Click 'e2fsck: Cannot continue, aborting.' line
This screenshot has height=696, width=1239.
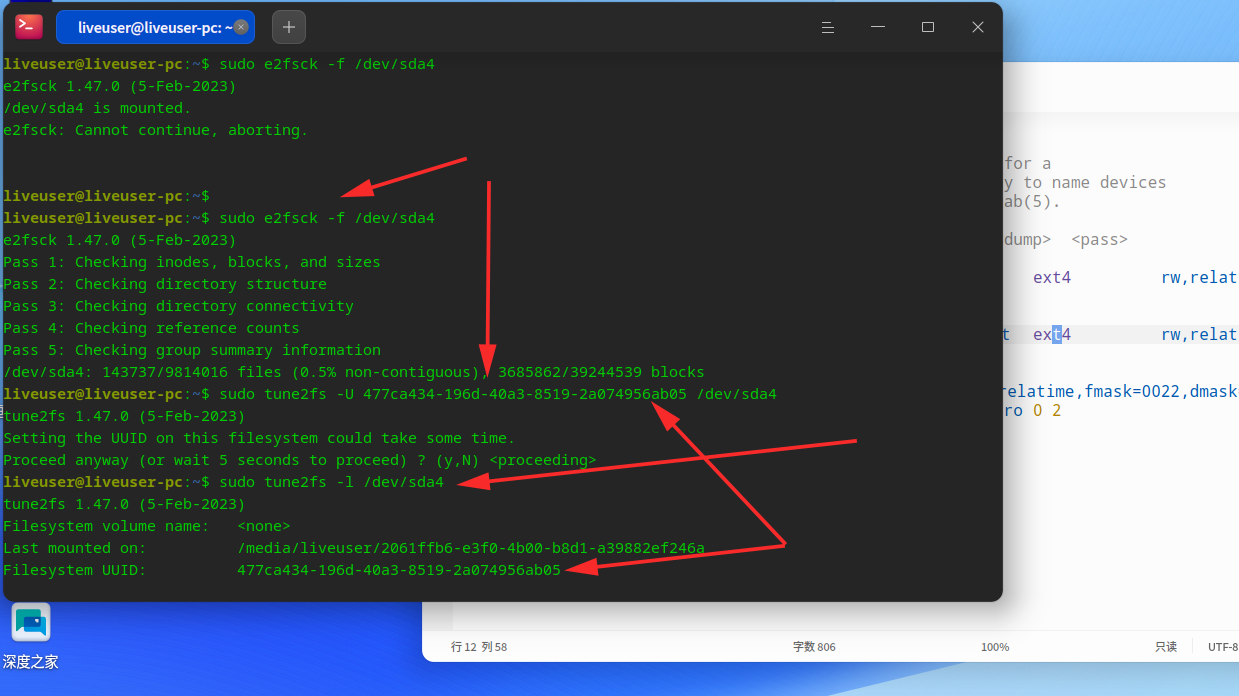pos(156,130)
